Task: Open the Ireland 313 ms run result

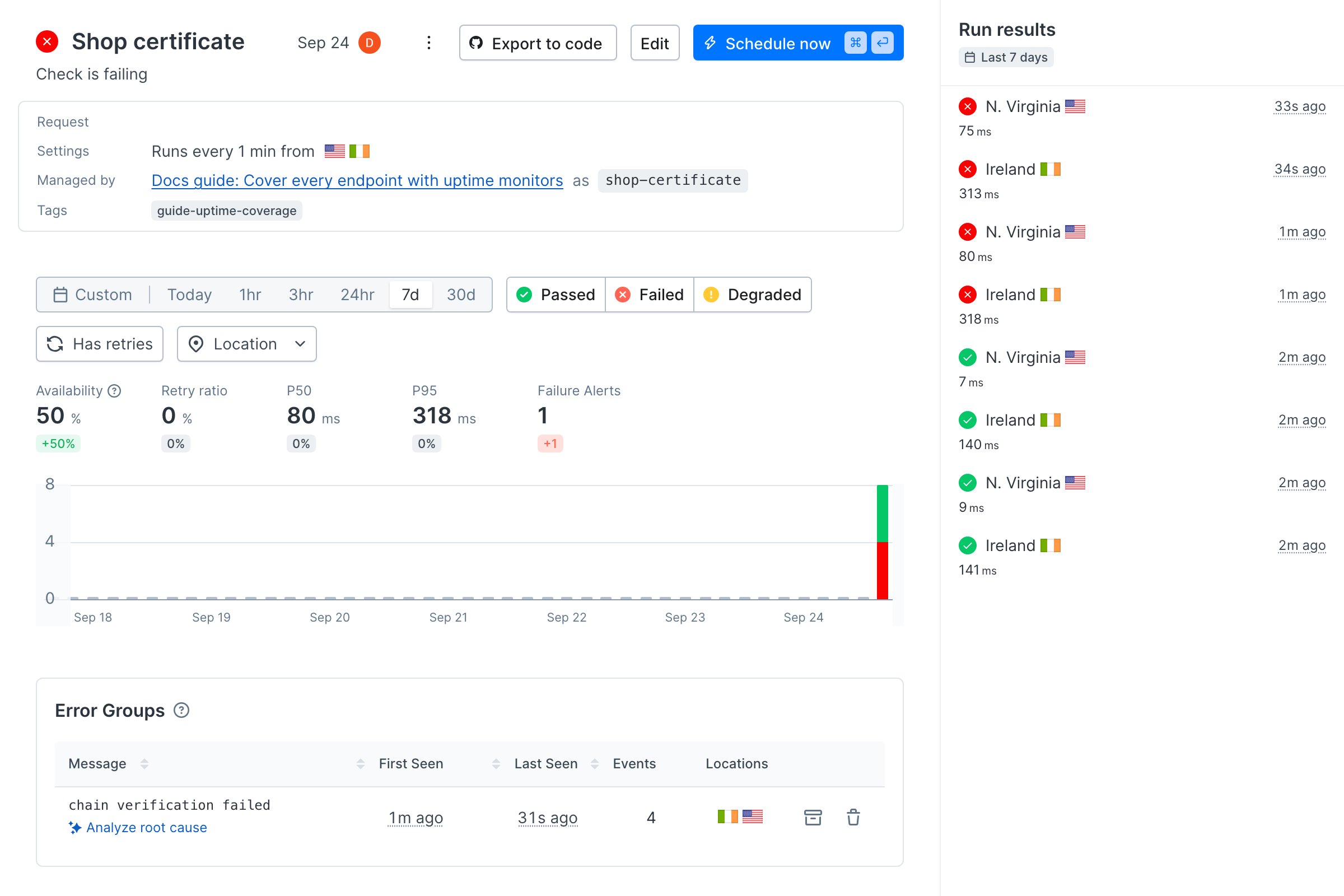Action: coord(1142,180)
